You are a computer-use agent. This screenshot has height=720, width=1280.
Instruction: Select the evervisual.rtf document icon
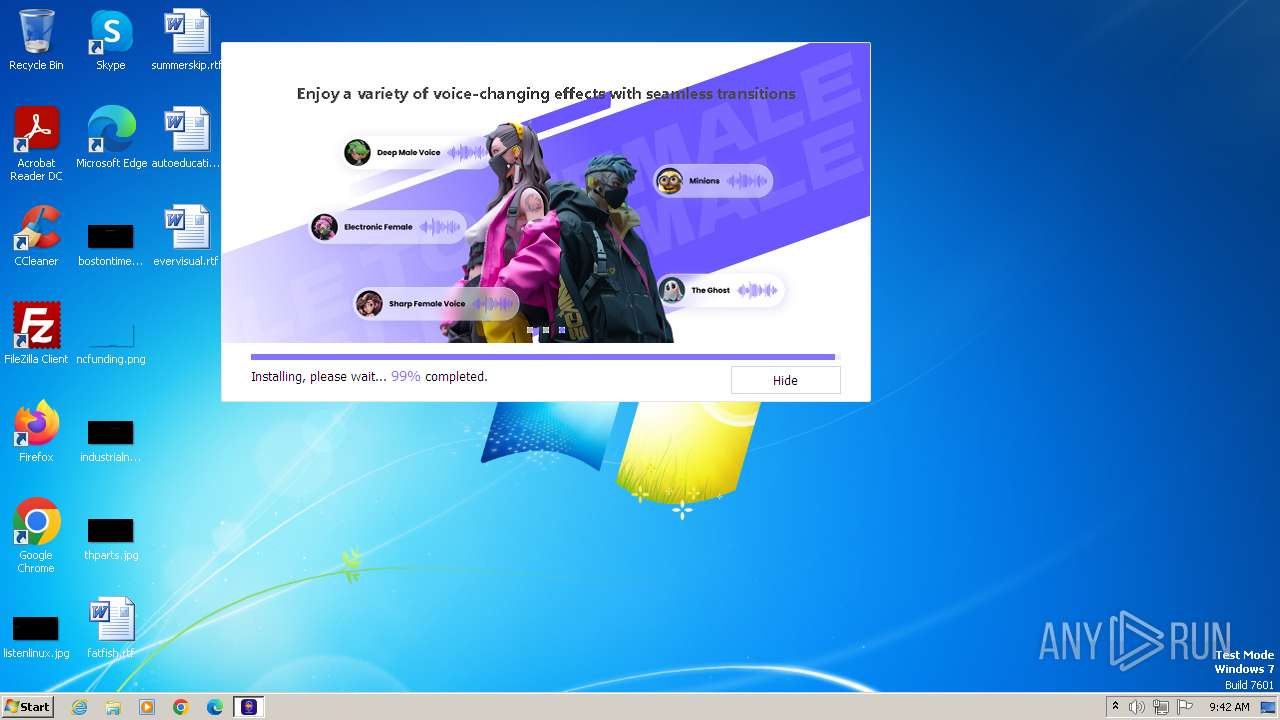coord(186,236)
